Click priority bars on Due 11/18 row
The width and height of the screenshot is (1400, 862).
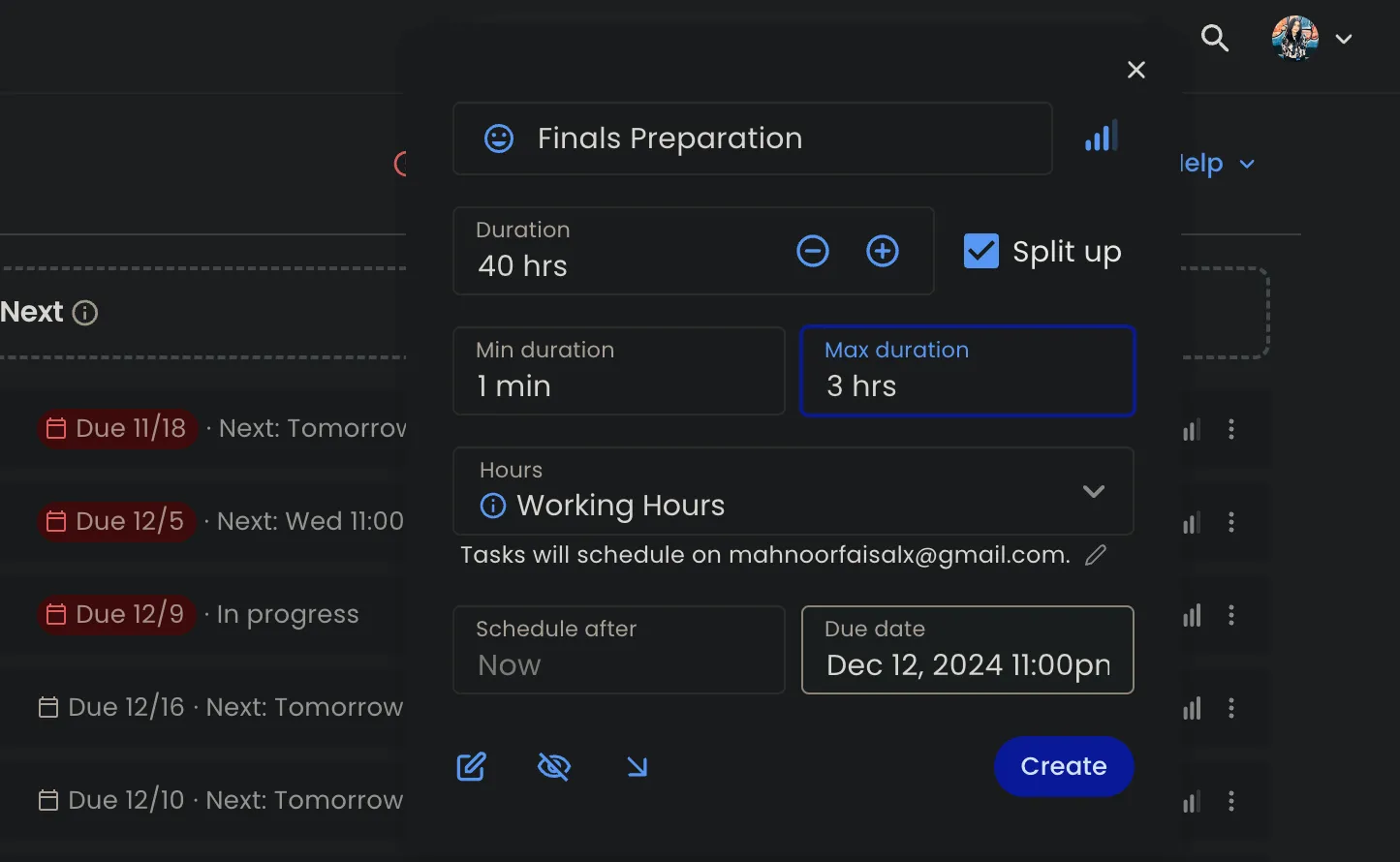coord(1192,429)
